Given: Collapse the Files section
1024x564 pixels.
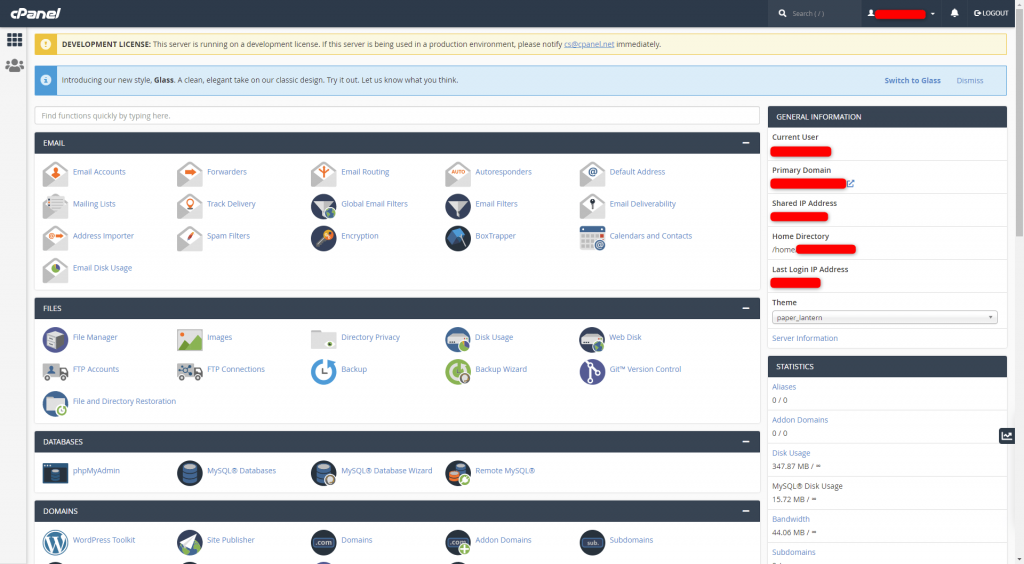Looking at the screenshot, I should pyautogui.click(x=746, y=308).
